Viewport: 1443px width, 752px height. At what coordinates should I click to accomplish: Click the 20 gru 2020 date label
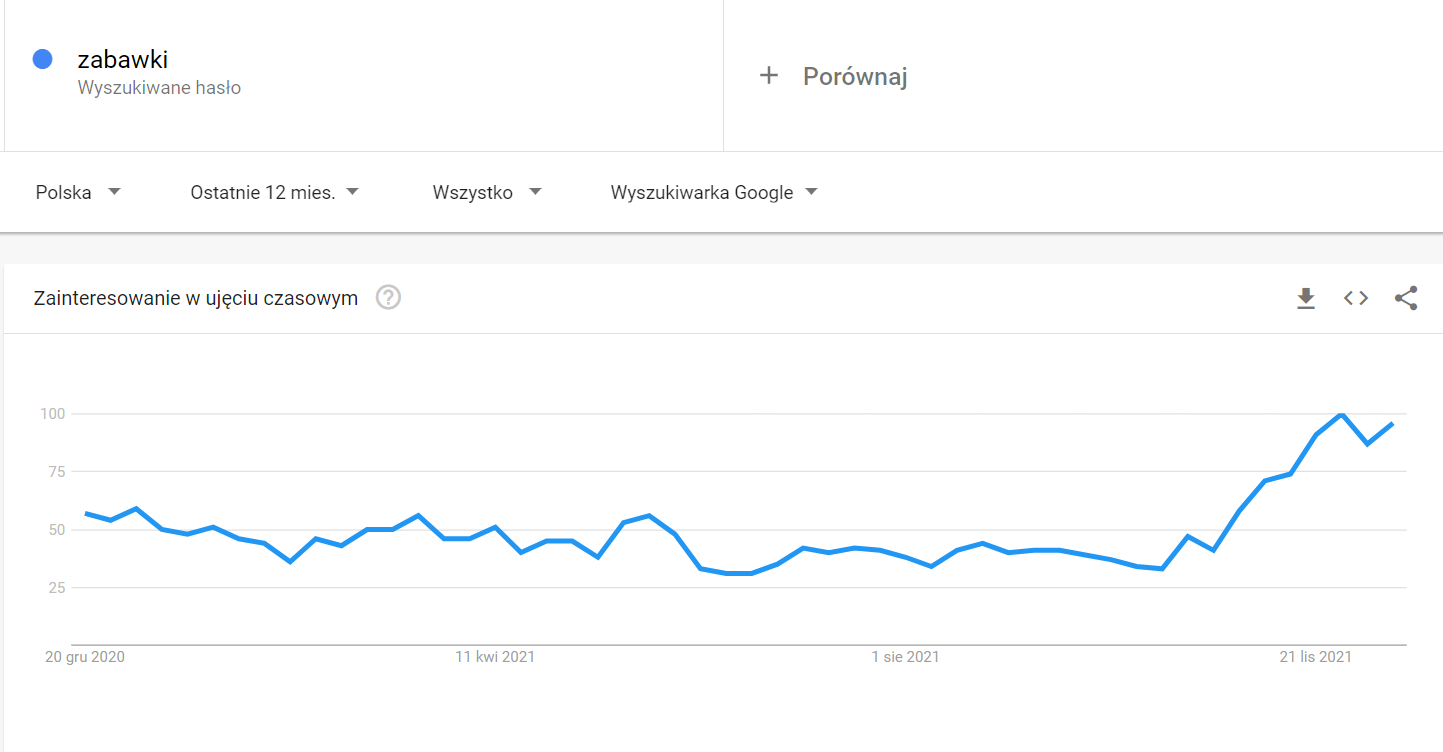pos(85,657)
